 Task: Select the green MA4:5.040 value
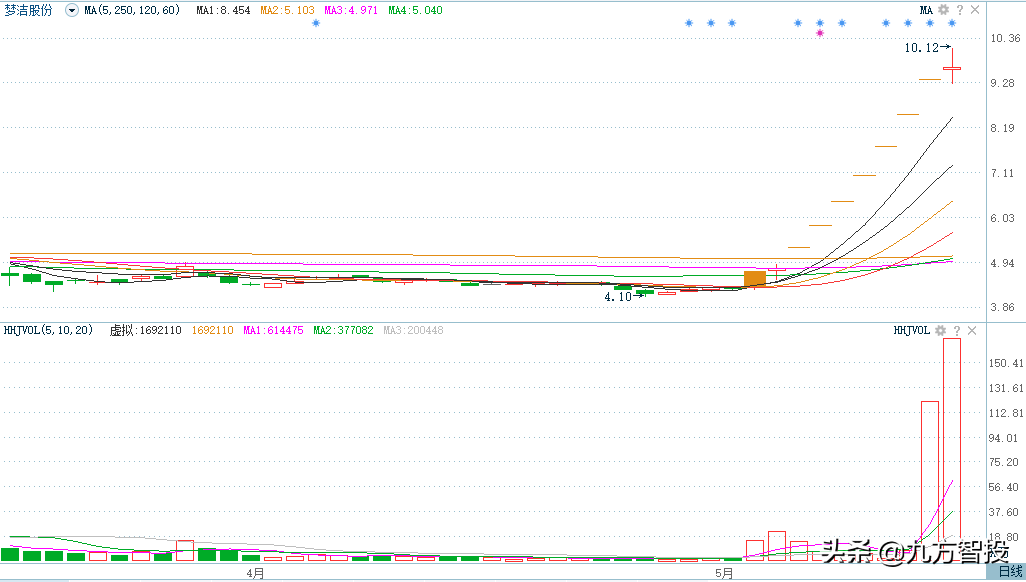click(415, 10)
